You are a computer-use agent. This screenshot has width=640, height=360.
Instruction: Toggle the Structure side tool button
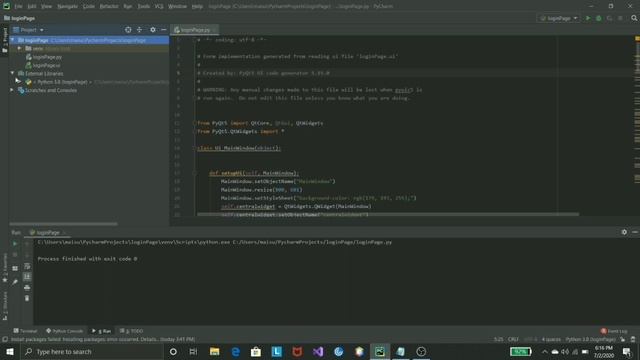(5, 305)
